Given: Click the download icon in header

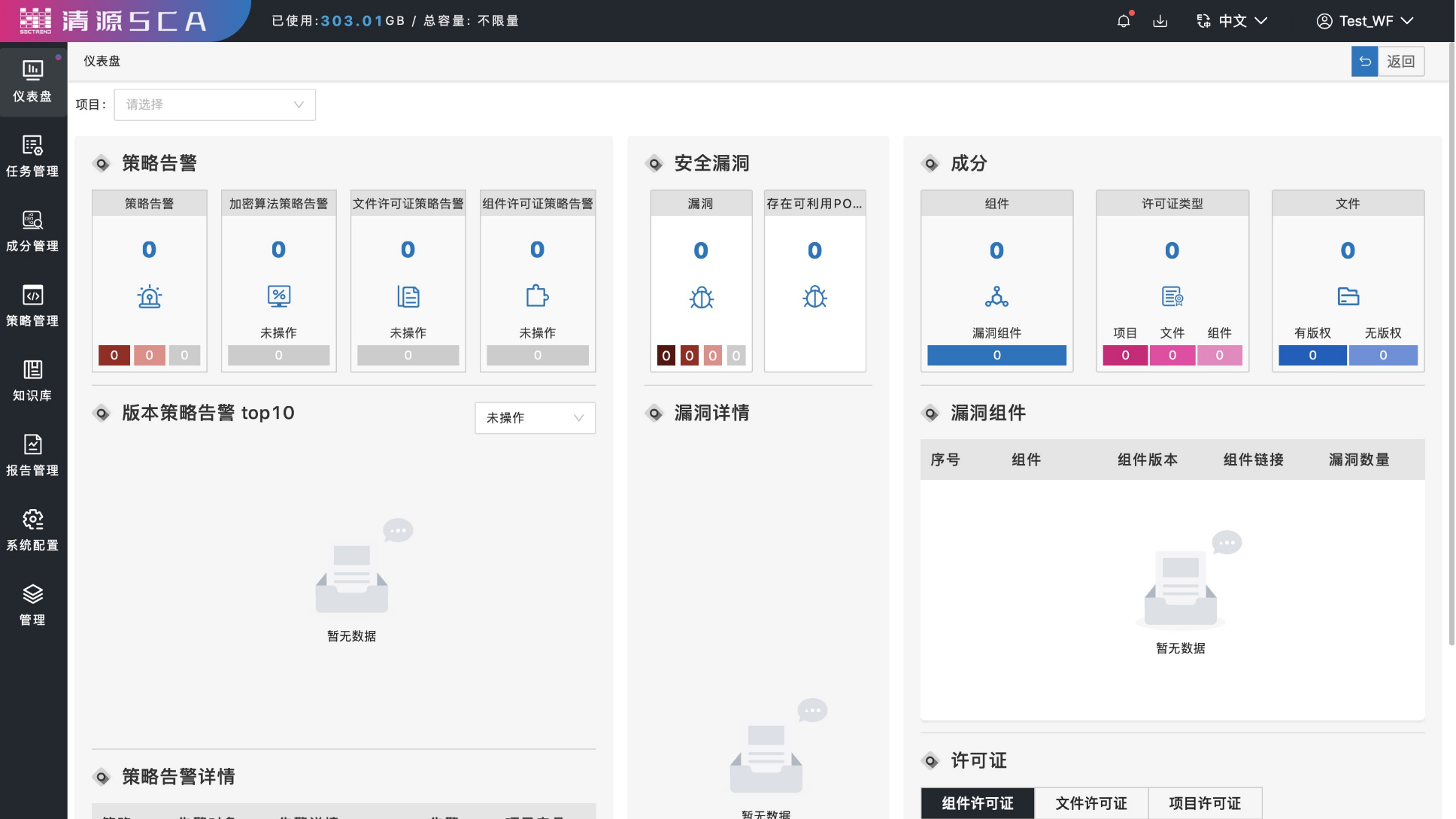Looking at the screenshot, I should point(1160,21).
